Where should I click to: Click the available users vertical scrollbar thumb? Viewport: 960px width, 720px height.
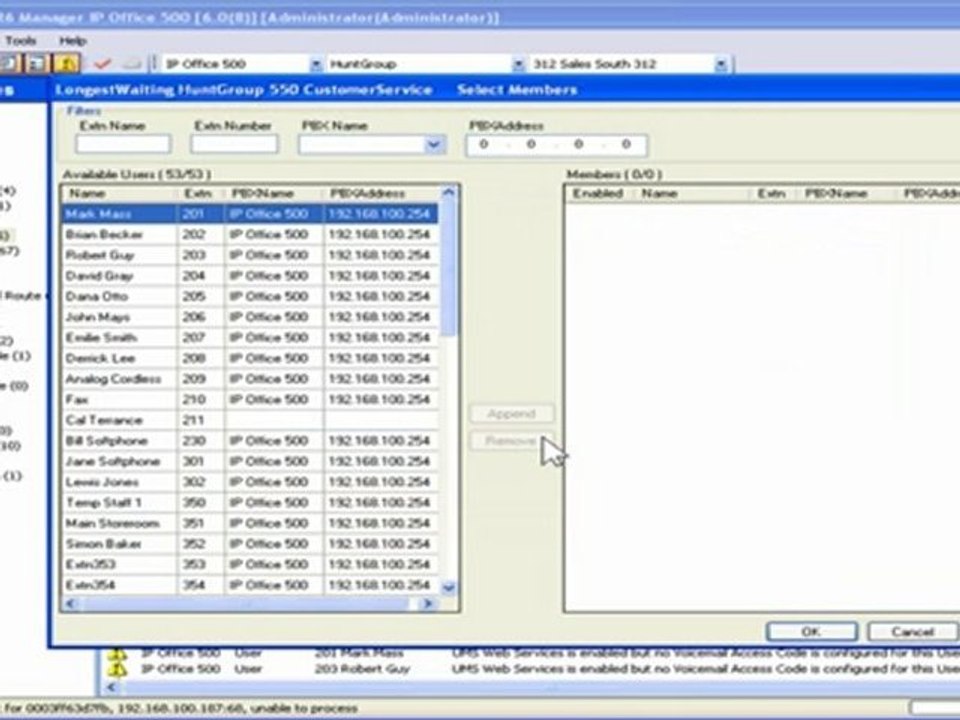click(x=449, y=269)
